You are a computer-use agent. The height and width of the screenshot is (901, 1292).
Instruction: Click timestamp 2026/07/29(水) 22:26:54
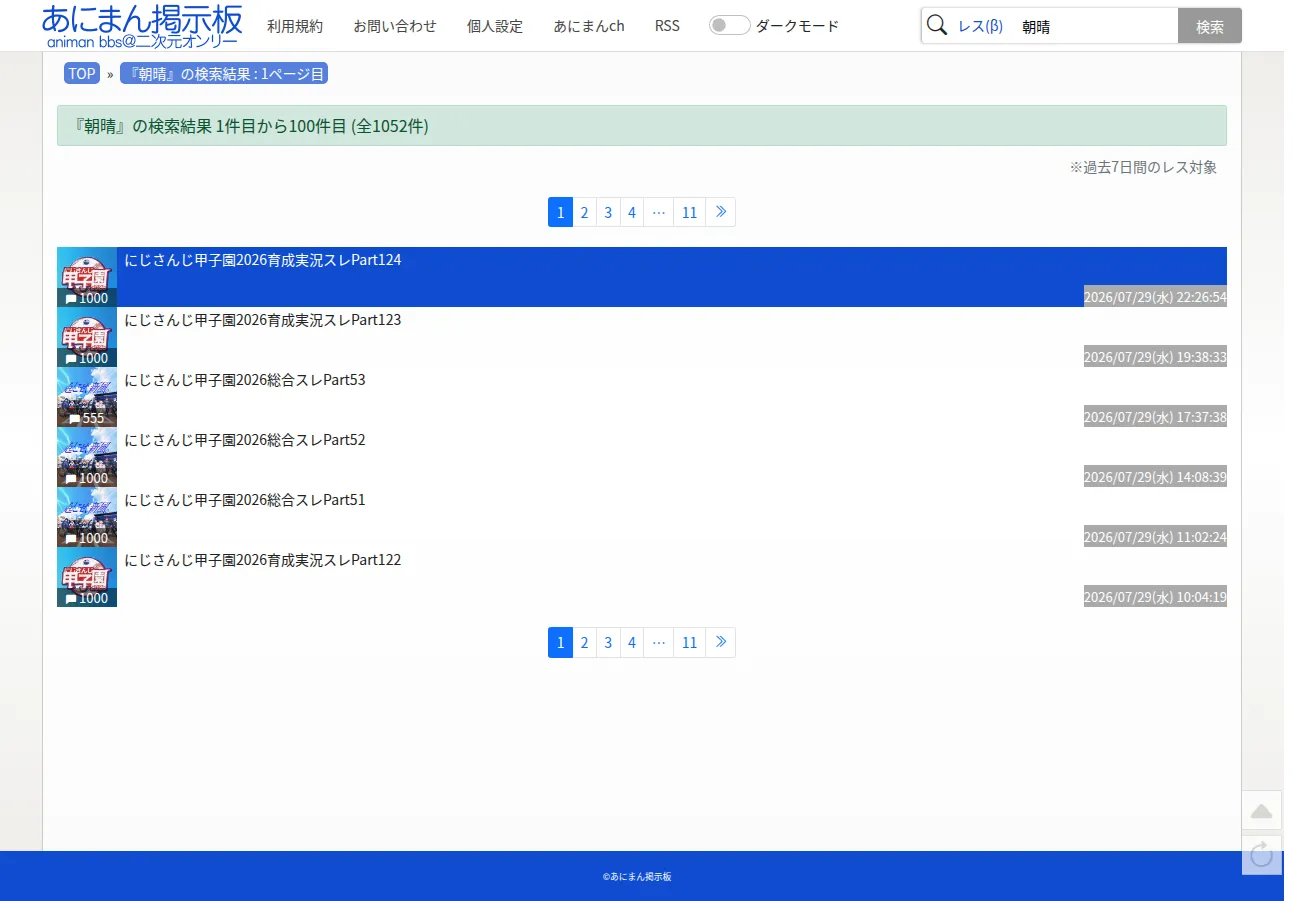click(x=1155, y=297)
